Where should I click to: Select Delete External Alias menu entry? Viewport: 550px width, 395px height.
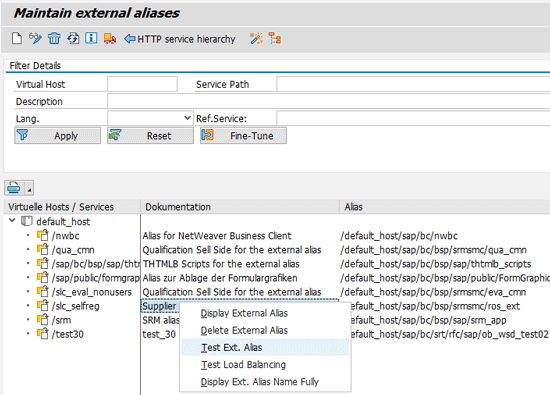pos(244,330)
